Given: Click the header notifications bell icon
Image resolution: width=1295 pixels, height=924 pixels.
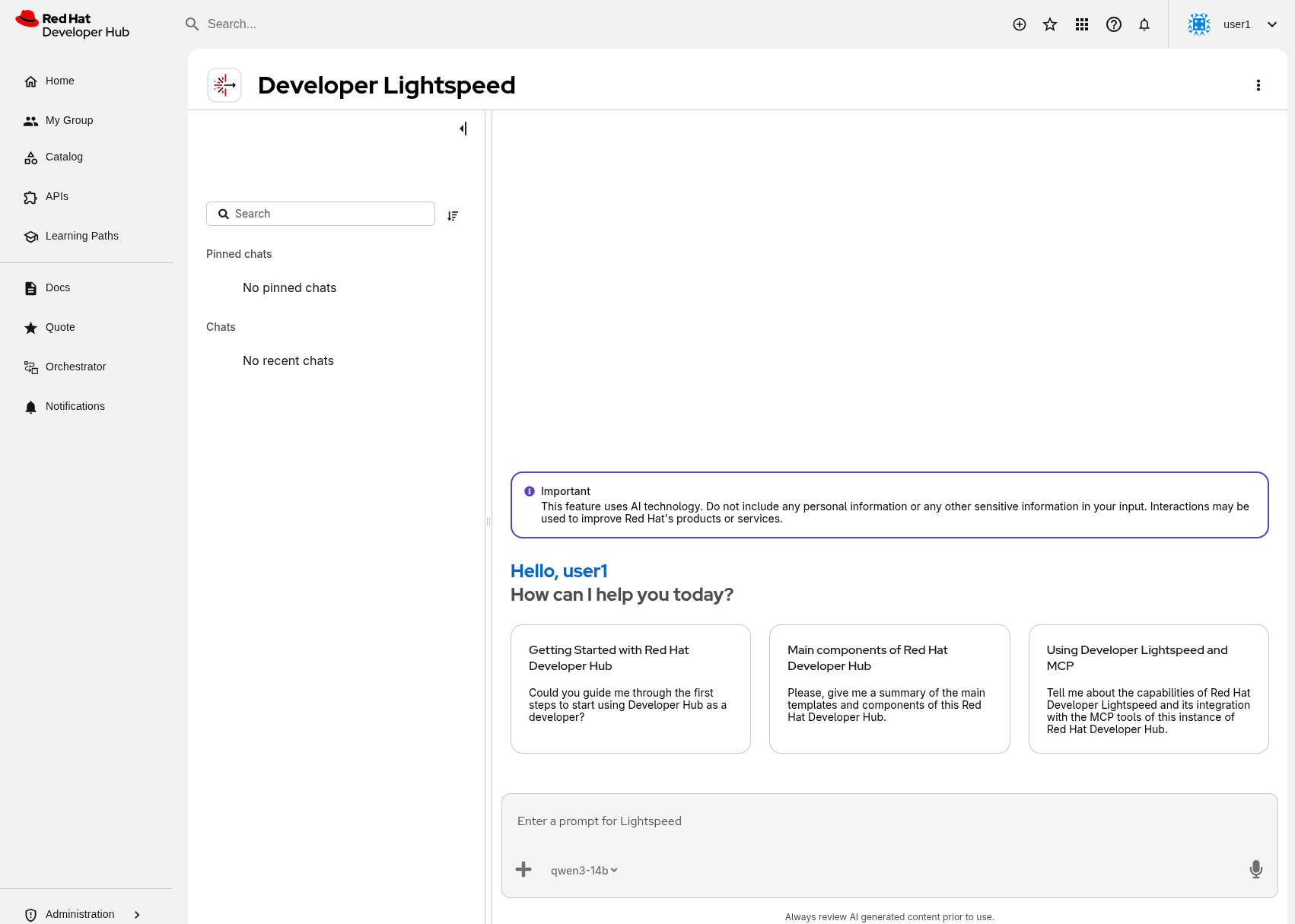Looking at the screenshot, I should click(1144, 24).
